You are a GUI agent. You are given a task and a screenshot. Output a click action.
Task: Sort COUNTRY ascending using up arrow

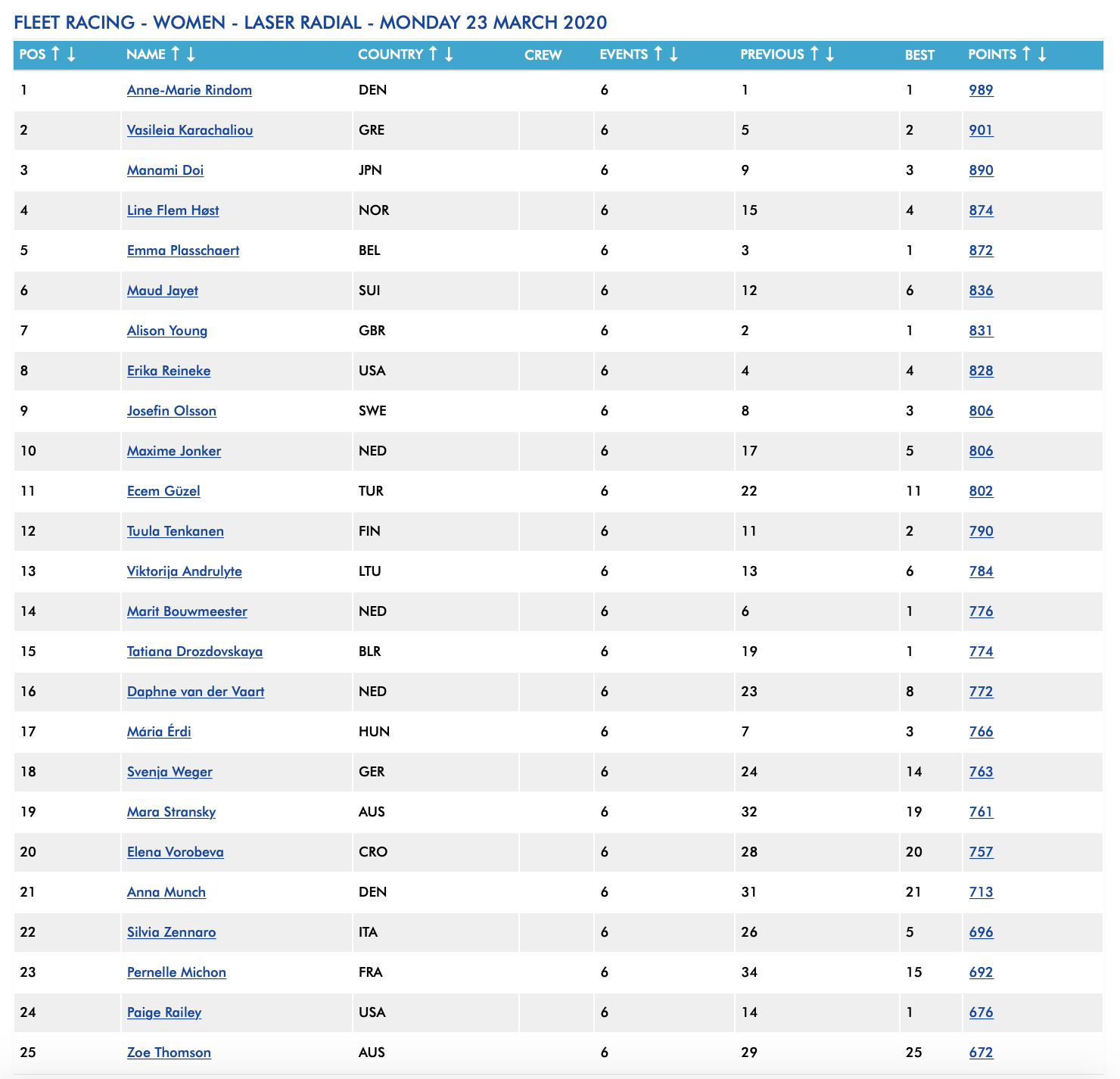point(433,54)
